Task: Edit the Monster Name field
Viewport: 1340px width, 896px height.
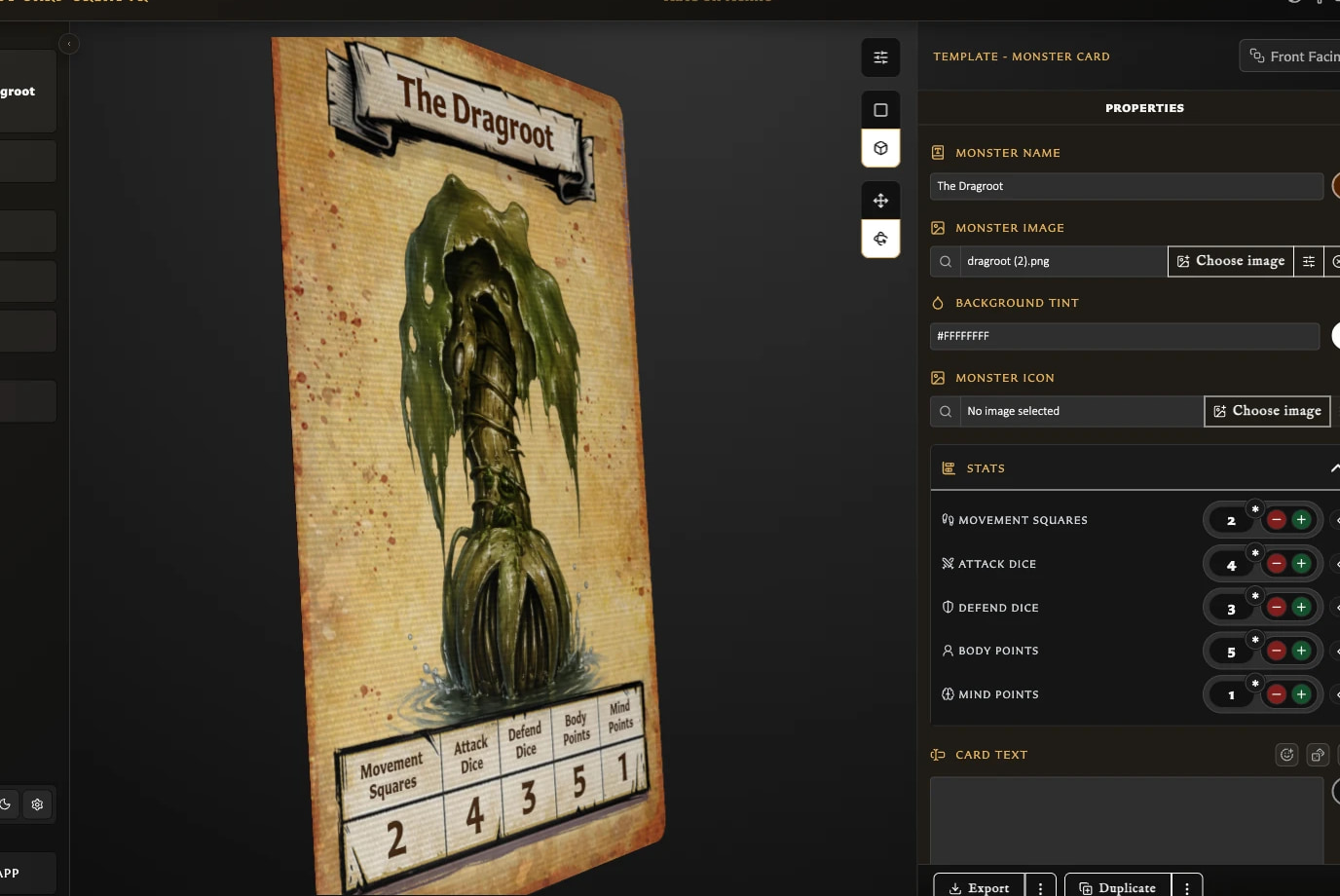Action: pos(1126,186)
